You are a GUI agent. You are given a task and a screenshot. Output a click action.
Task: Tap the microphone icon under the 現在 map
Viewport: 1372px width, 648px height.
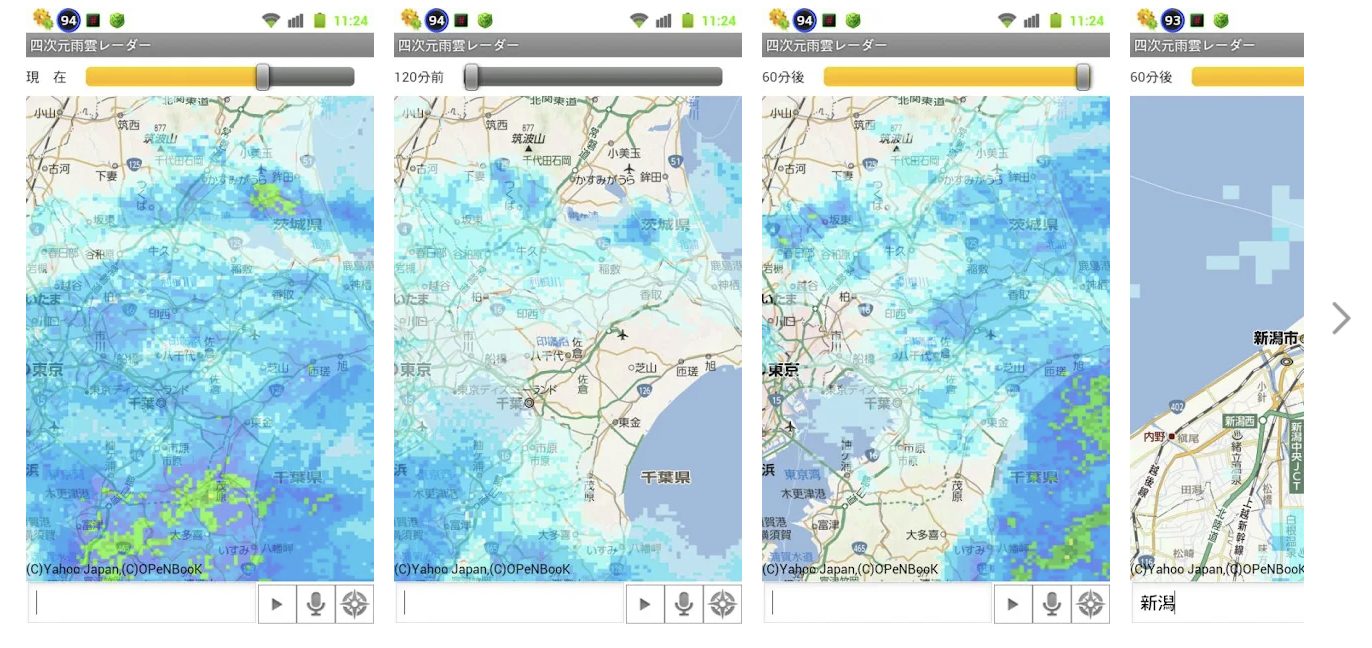pyautogui.click(x=316, y=604)
